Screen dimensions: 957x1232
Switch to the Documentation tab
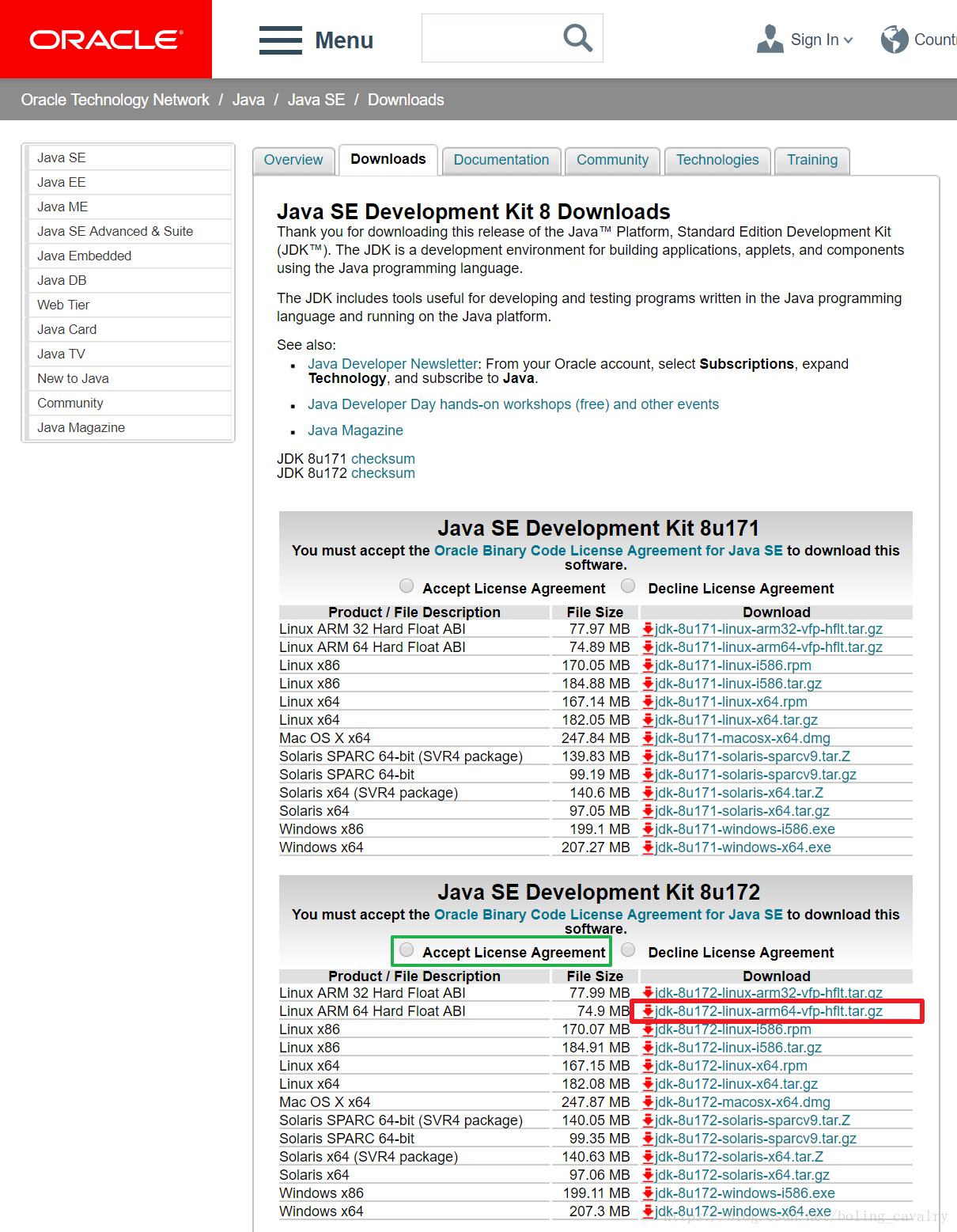pyautogui.click(x=501, y=160)
